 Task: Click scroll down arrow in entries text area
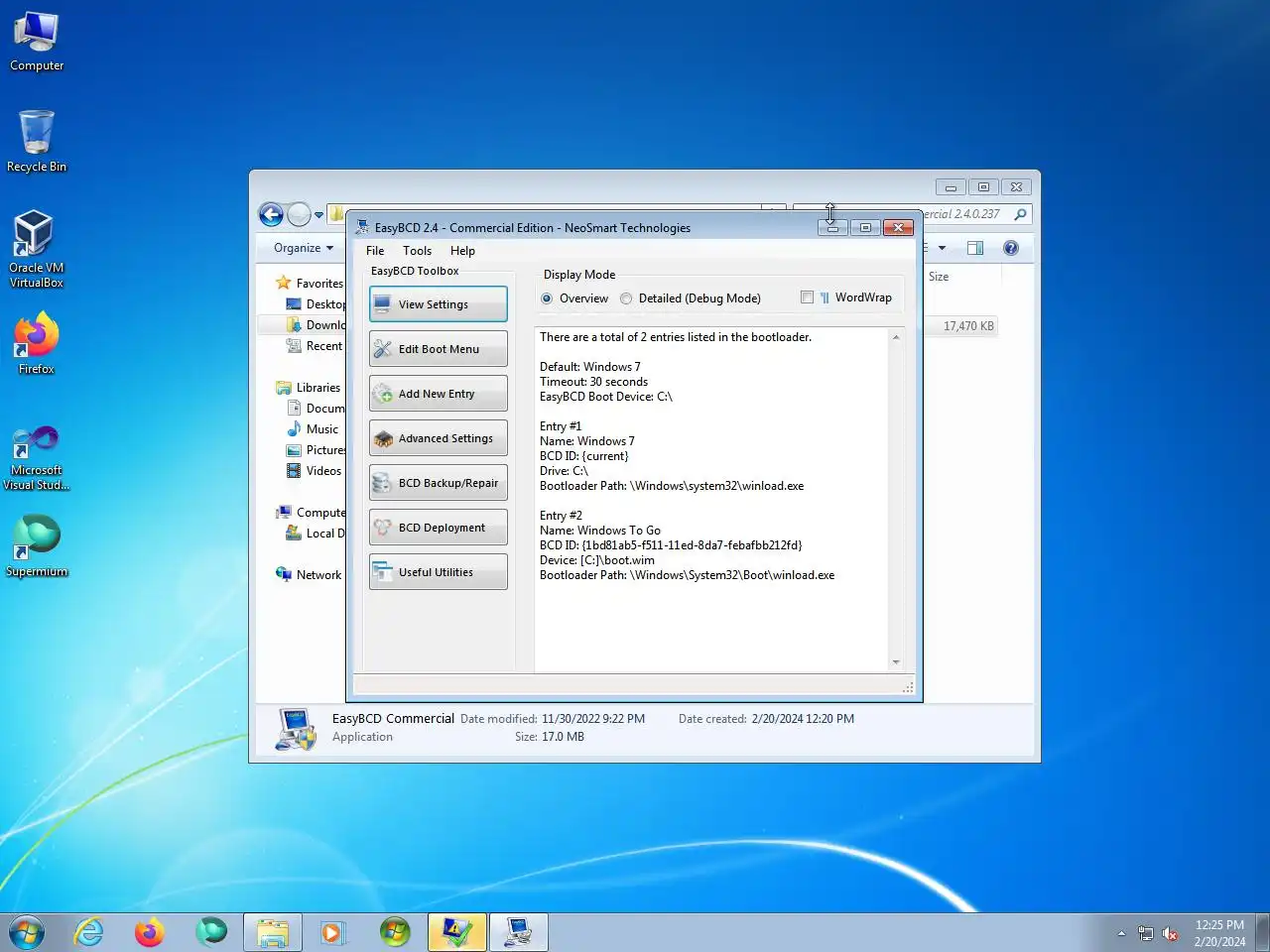[x=896, y=661]
